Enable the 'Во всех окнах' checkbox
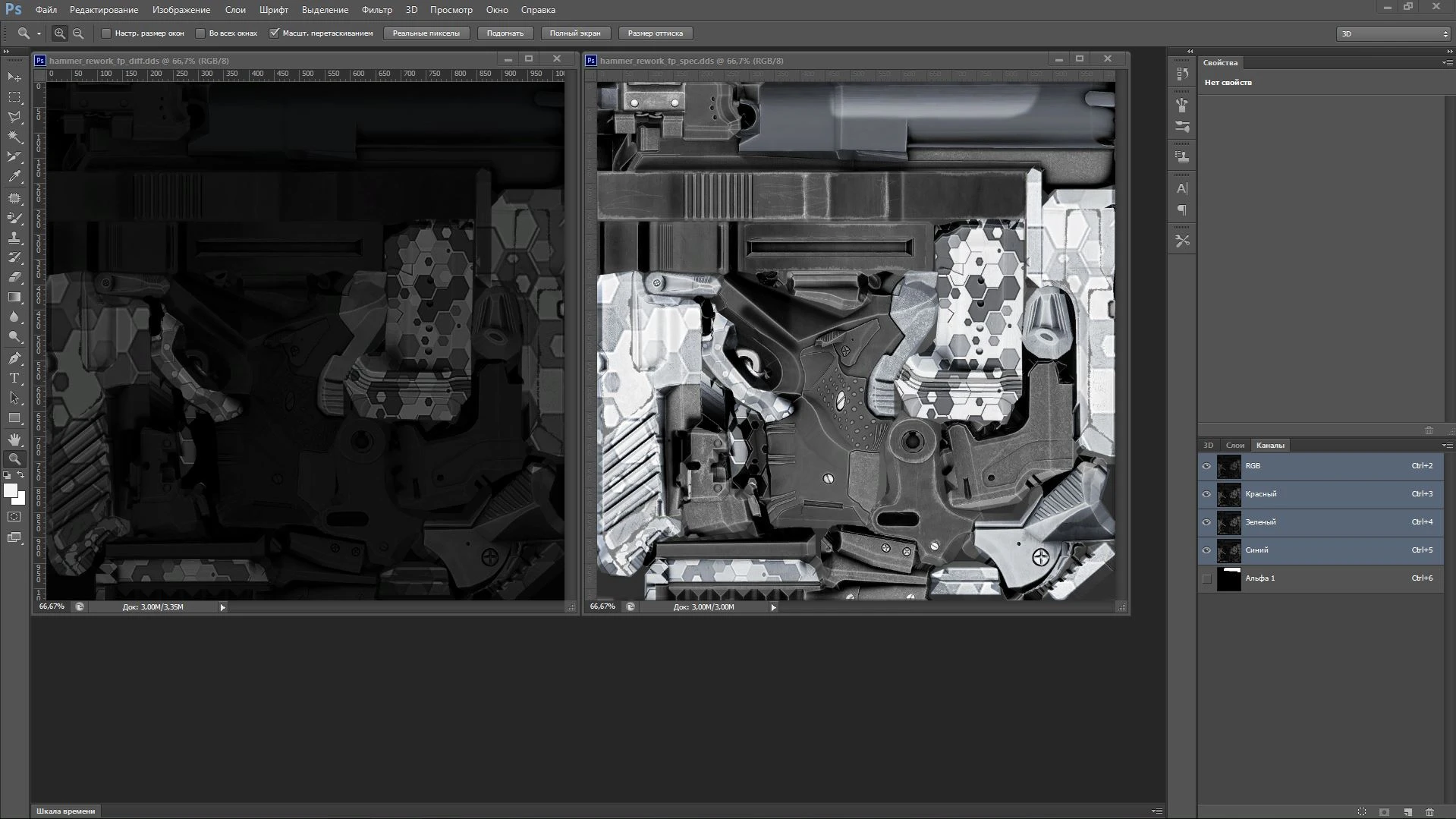The height and width of the screenshot is (819, 1456). pyautogui.click(x=200, y=33)
